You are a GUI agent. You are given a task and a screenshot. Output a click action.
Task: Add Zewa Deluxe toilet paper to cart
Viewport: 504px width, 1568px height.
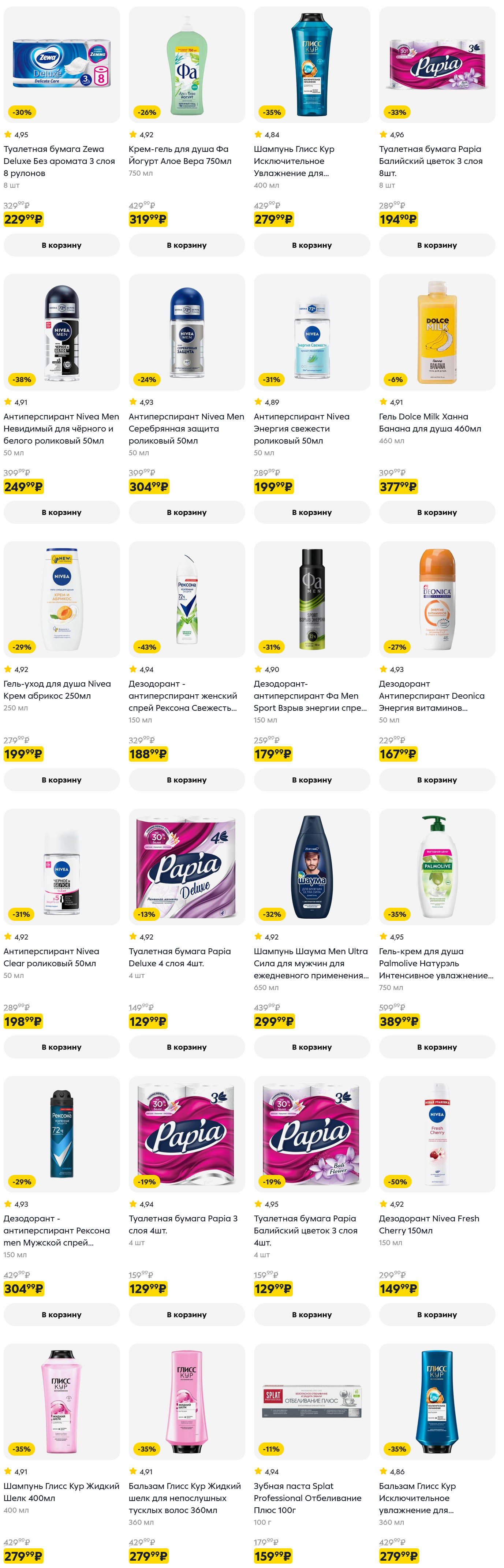[61, 245]
